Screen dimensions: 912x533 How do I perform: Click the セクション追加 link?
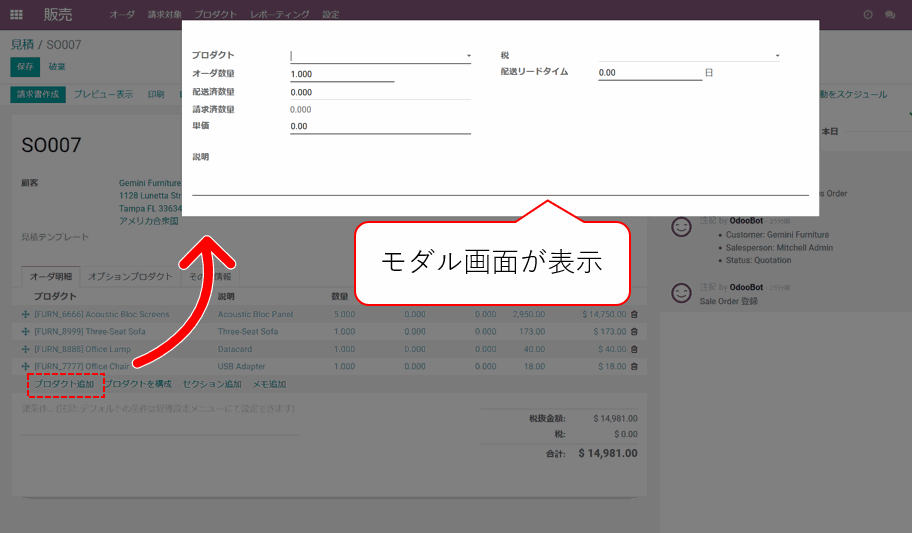coord(212,384)
